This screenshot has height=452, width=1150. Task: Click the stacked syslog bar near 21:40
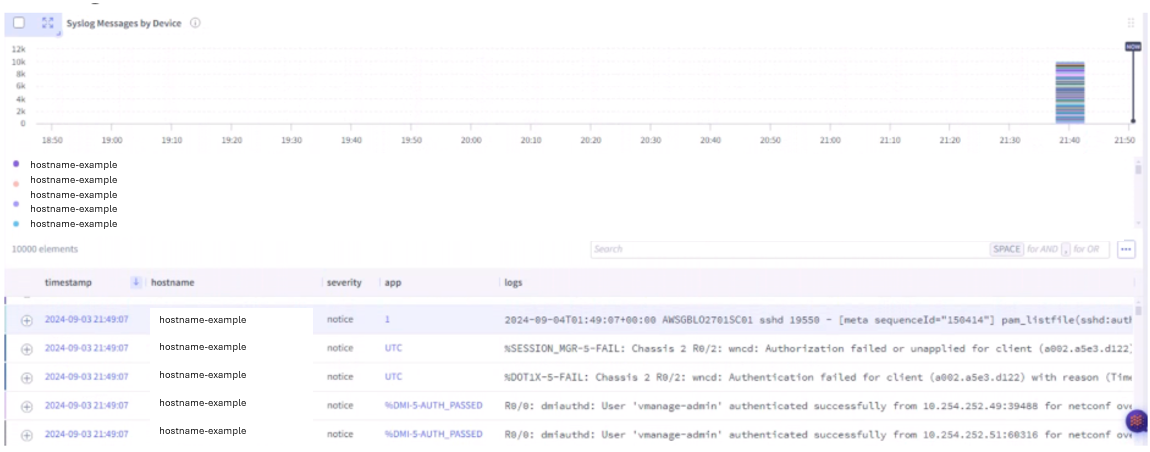(1069, 92)
